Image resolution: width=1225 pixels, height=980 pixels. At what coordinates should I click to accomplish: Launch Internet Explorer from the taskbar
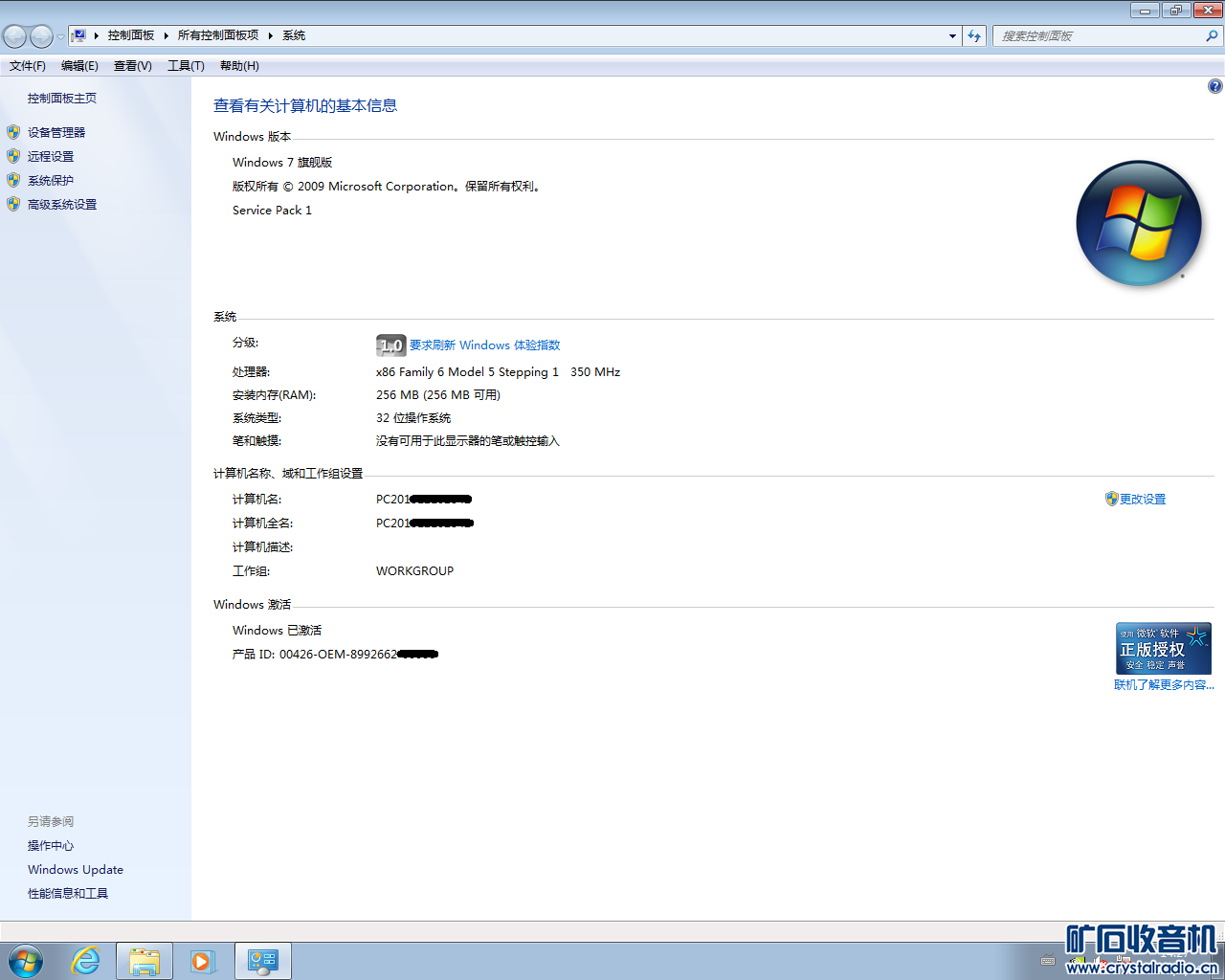[86, 961]
